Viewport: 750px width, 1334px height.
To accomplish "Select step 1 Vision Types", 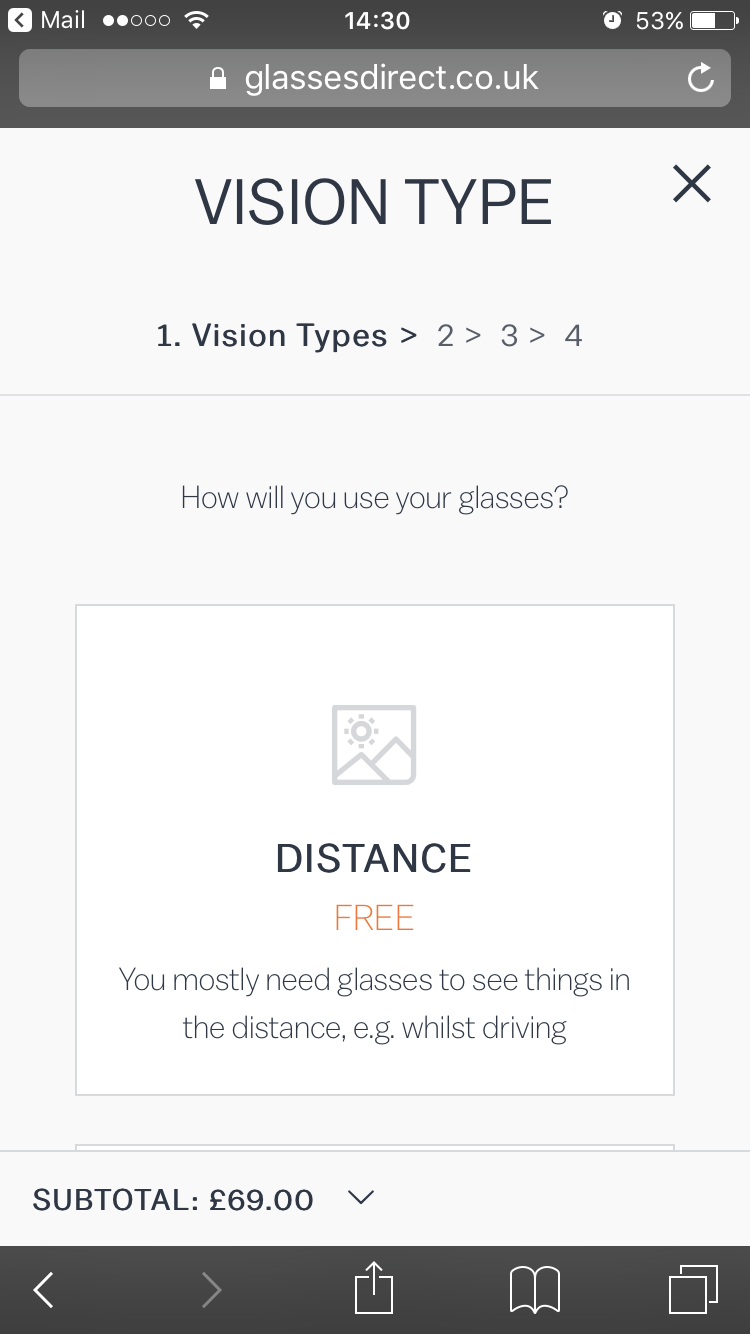I will [x=271, y=336].
